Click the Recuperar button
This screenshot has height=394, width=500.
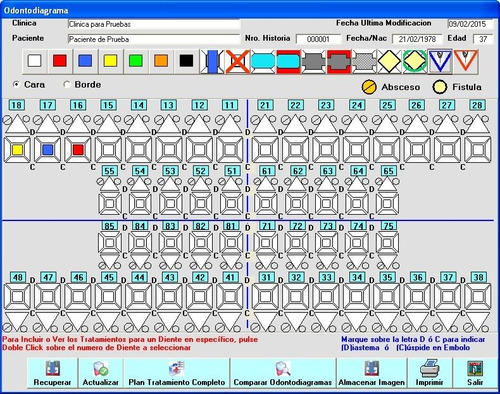pyautogui.click(x=52, y=373)
